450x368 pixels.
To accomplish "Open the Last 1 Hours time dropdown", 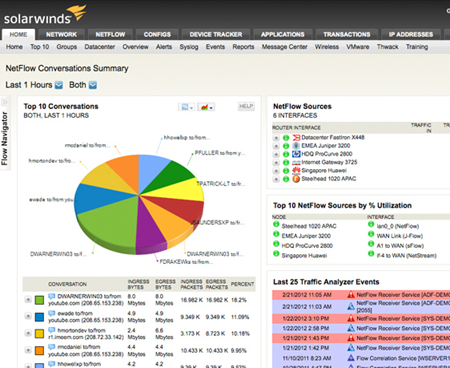I will [59, 85].
